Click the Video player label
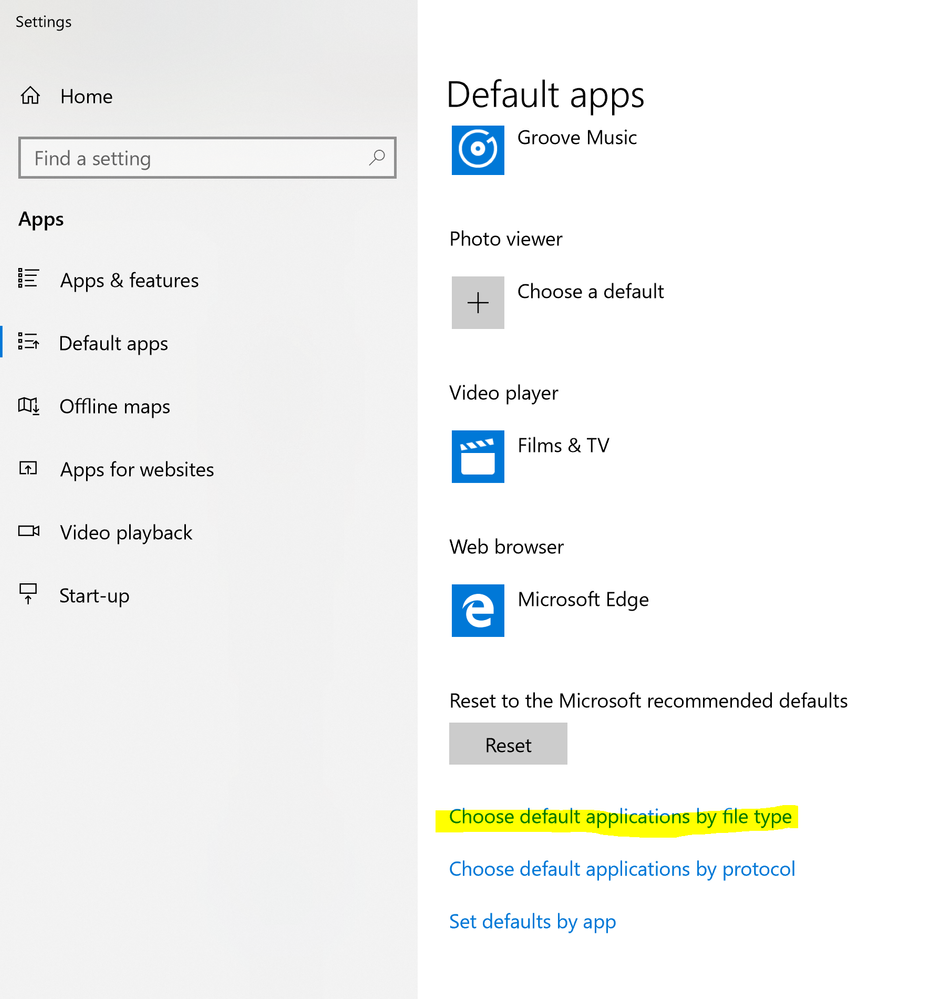Screen dimensions: 952x999 [503, 393]
